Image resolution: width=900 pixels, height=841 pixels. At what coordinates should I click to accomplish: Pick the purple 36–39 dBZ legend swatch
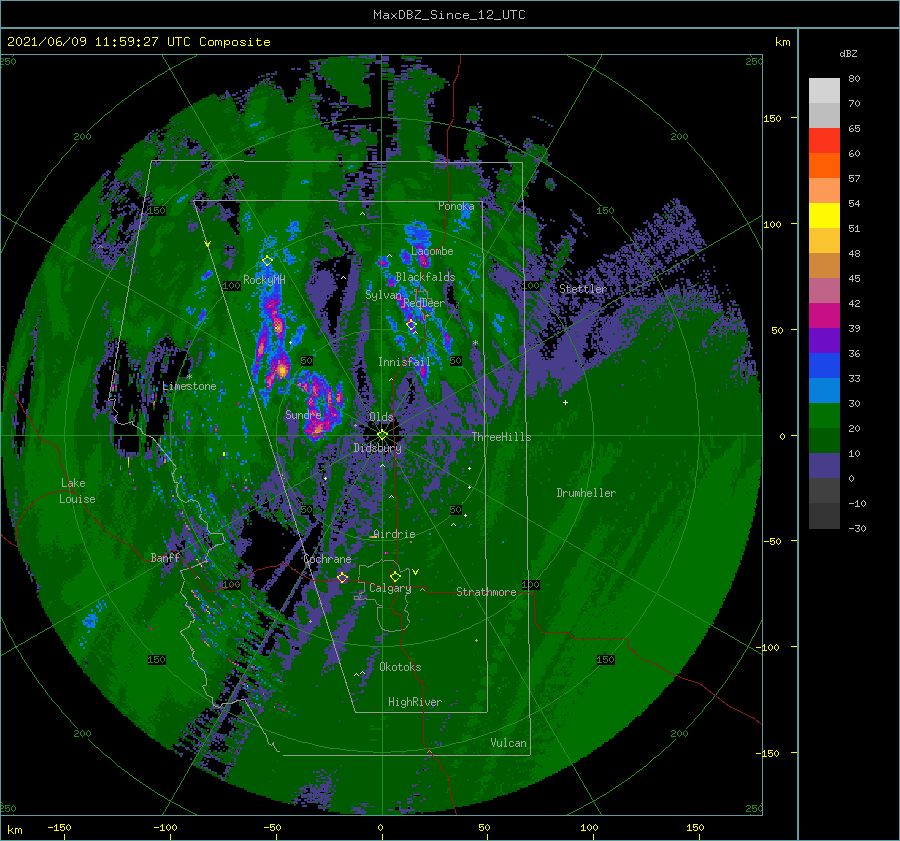pyautogui.click(x=824, y=340)
